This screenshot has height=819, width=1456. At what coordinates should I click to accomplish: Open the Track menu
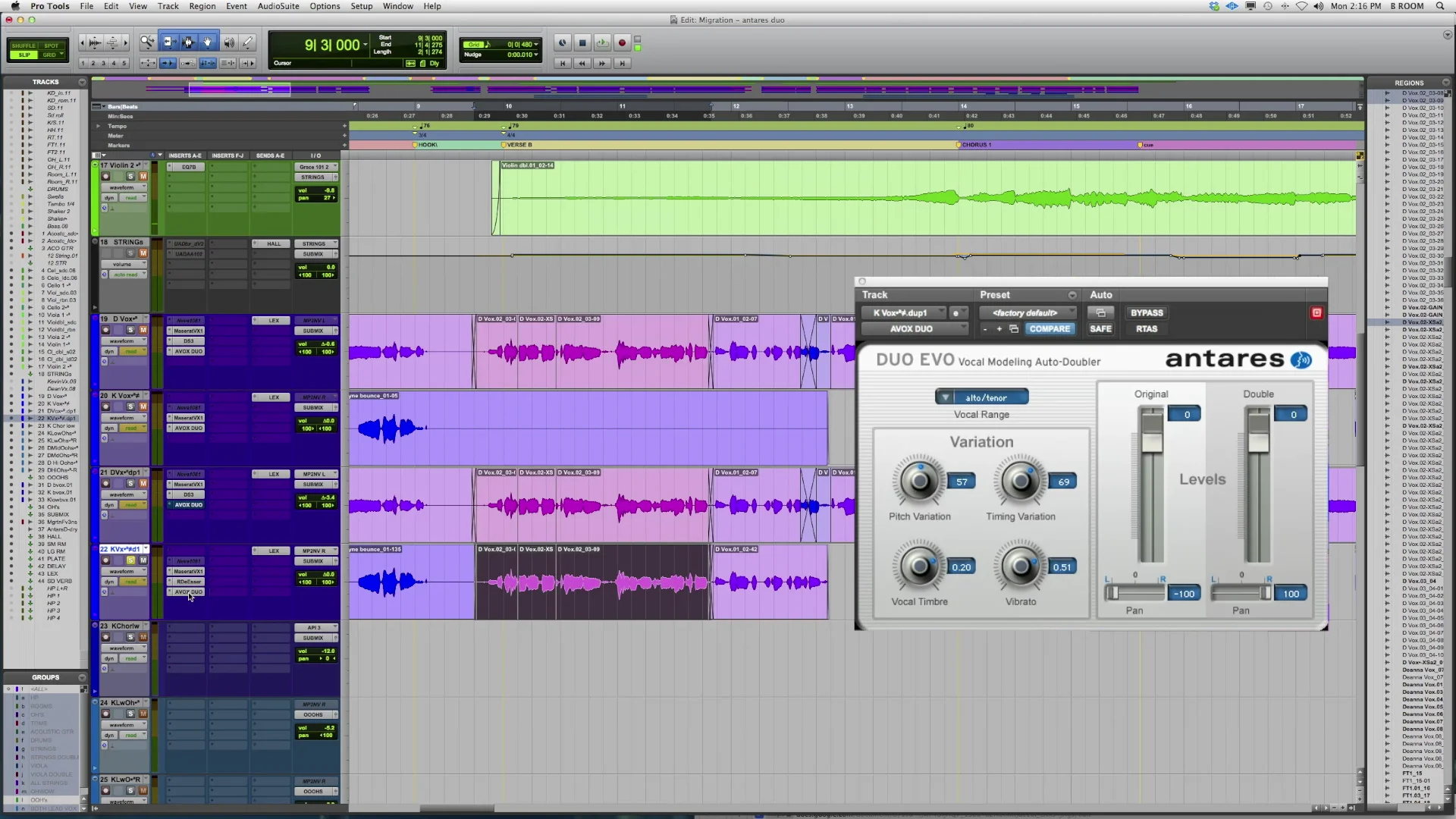click(168, 6)
